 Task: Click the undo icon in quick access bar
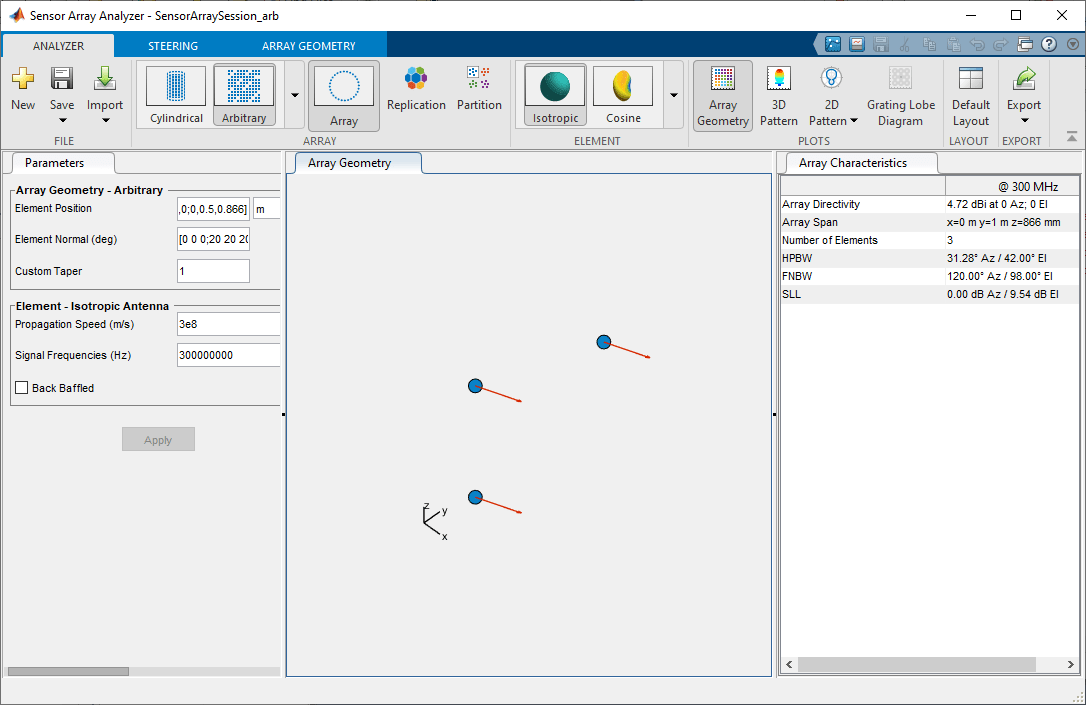click(977, 44)
